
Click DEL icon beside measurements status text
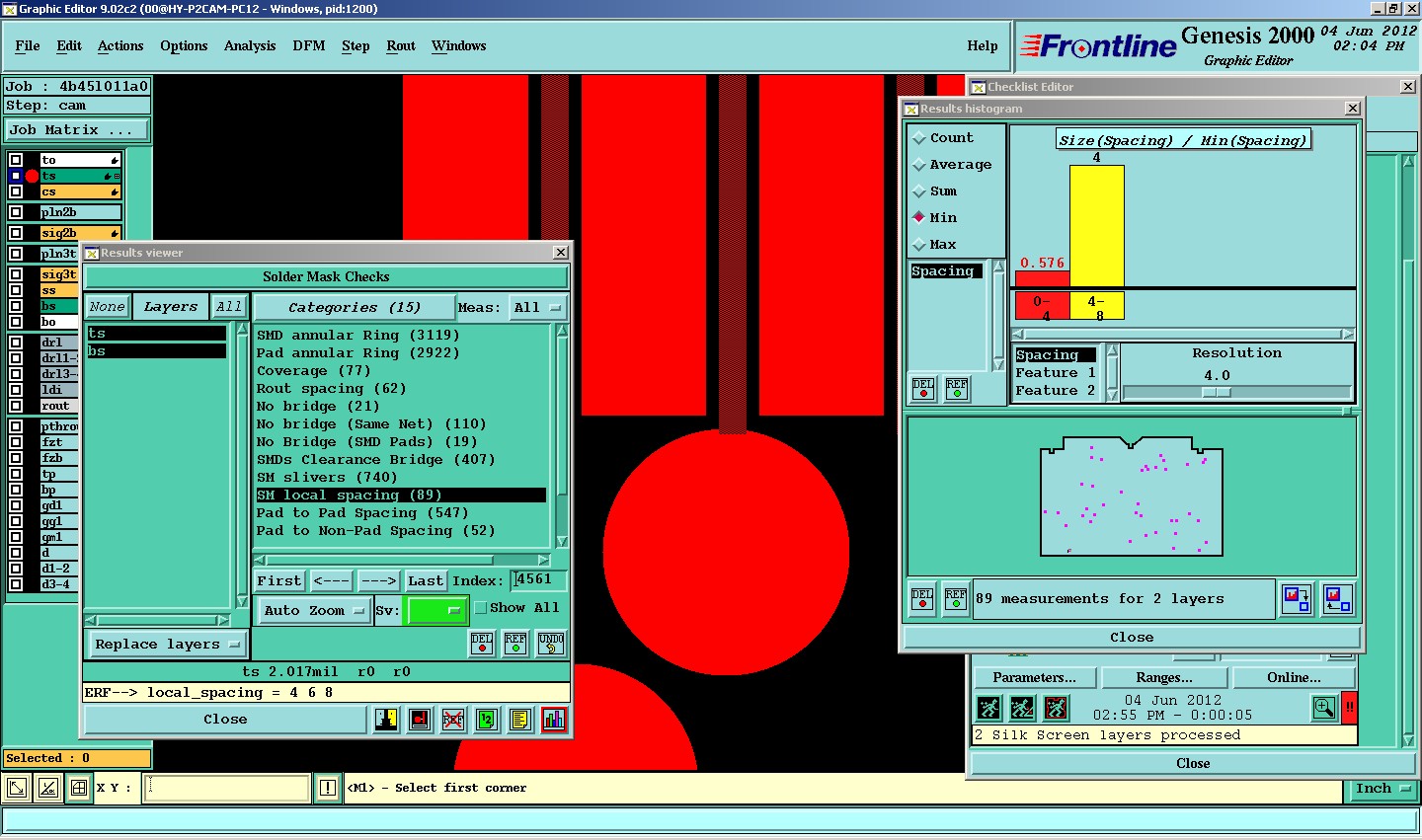[x=922, y=599]
